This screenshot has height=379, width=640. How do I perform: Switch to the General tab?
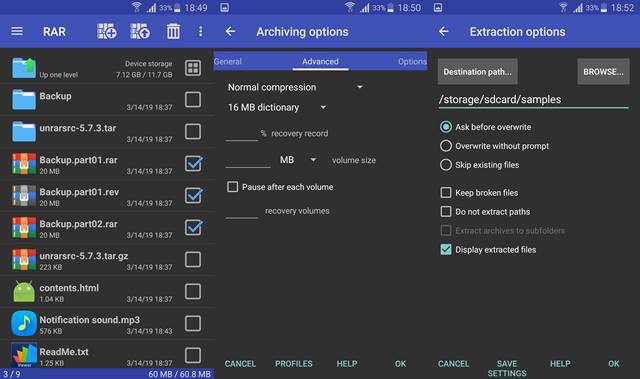[x=228, y=62]
